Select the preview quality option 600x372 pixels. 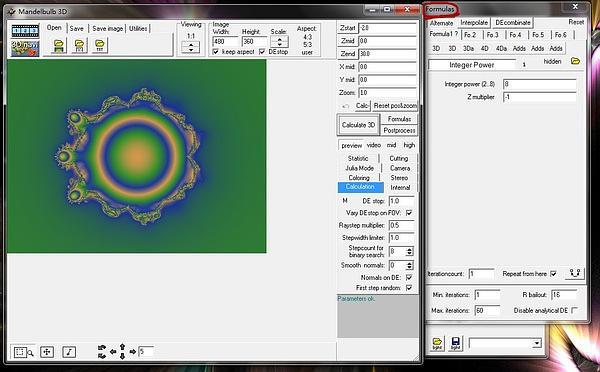point(352,145)
